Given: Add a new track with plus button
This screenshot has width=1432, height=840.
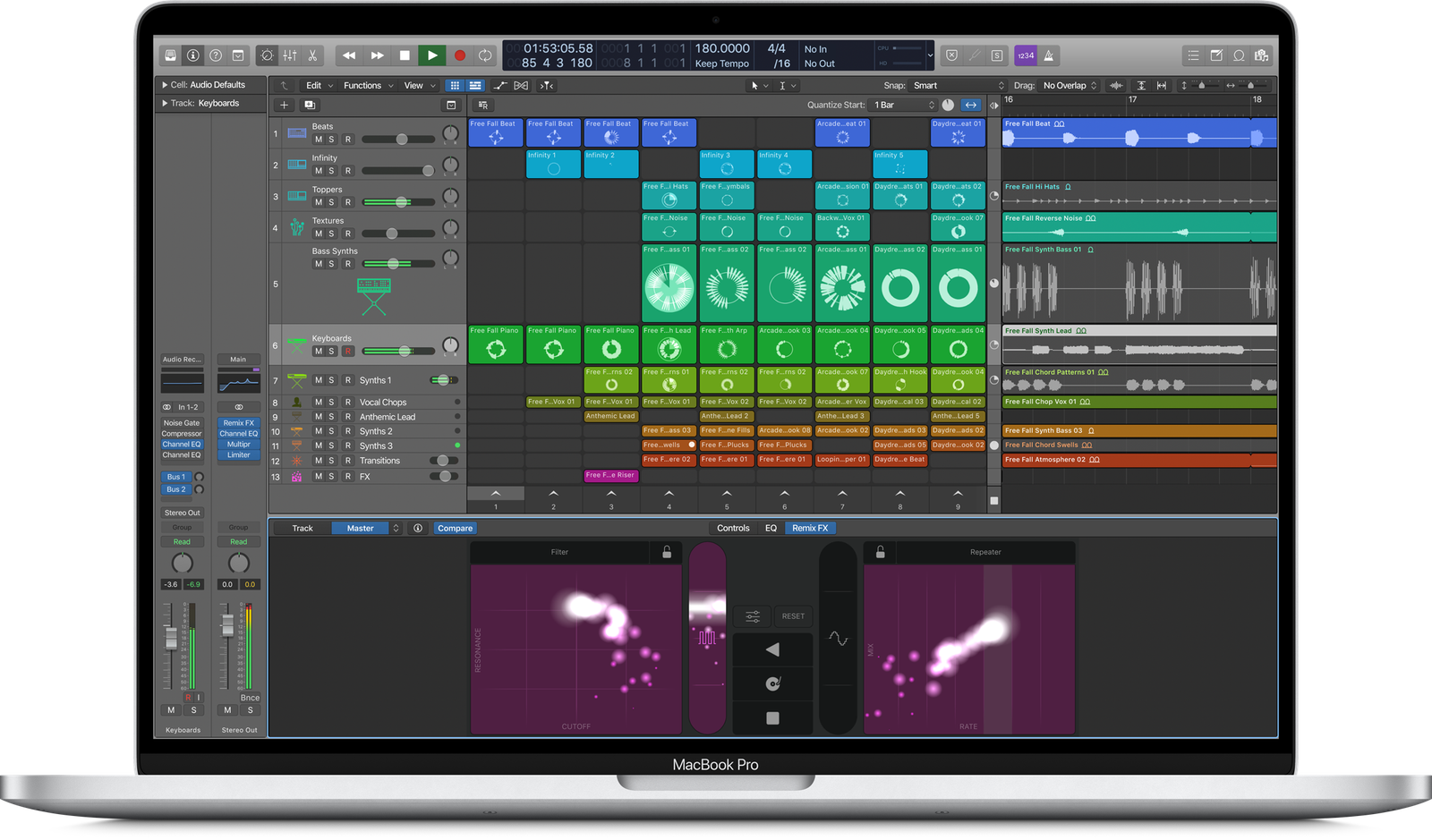Looking at the screenshot, I should [285, 105].
